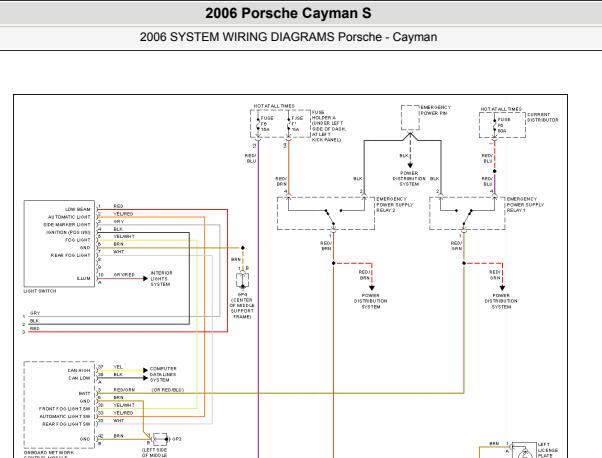Click the "INTERIOR LIGHTS SYSTEM" reference text
This screenshot has width=602, height=458.
(161, 279)
